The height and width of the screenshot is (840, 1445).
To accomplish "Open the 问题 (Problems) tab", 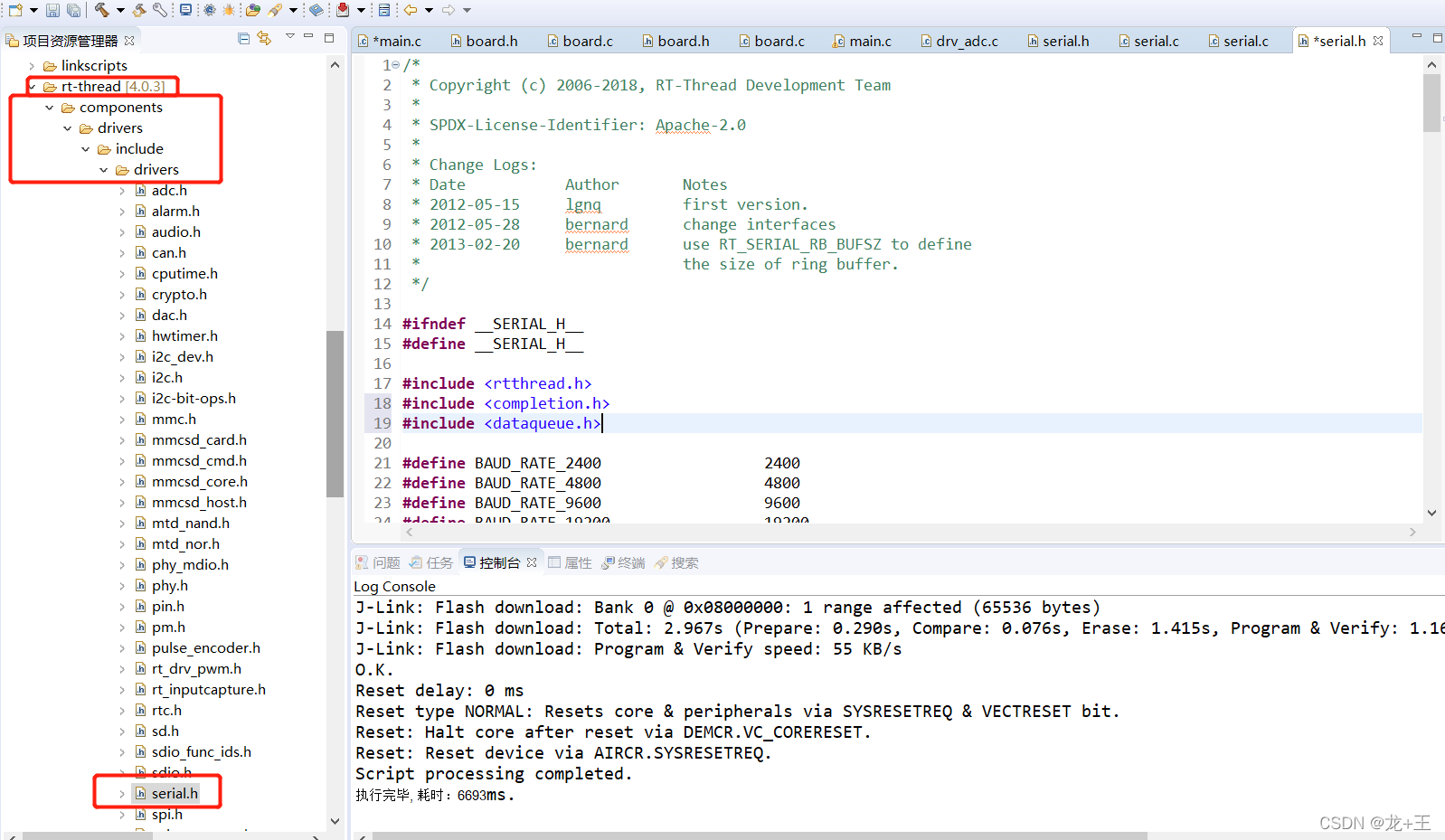I will click(378, 562).
